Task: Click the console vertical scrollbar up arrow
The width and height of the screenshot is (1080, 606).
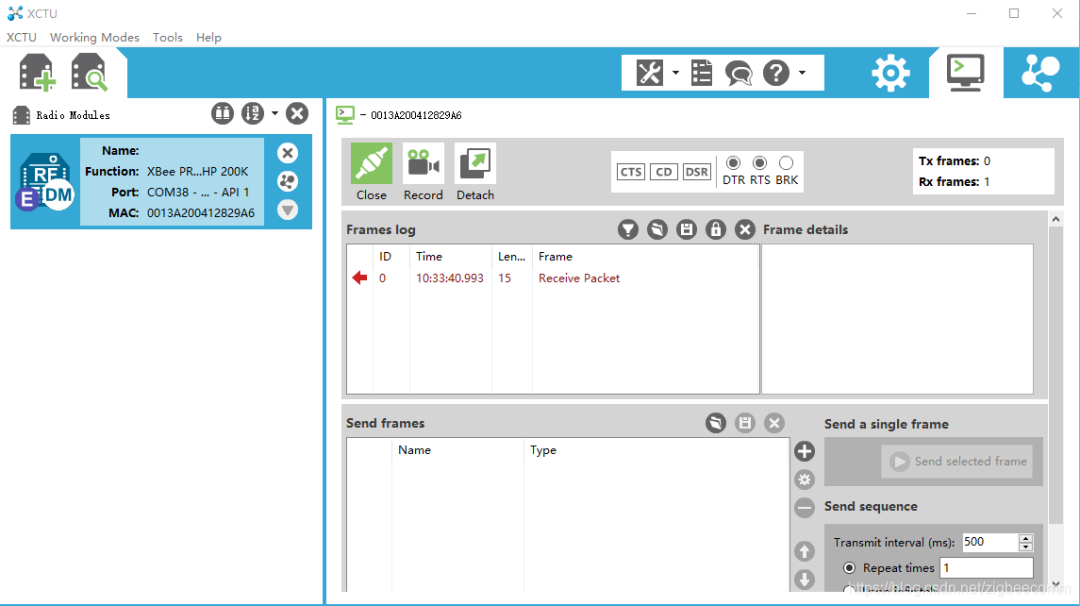Action: pyautogui.click(x=1056, y=219)
